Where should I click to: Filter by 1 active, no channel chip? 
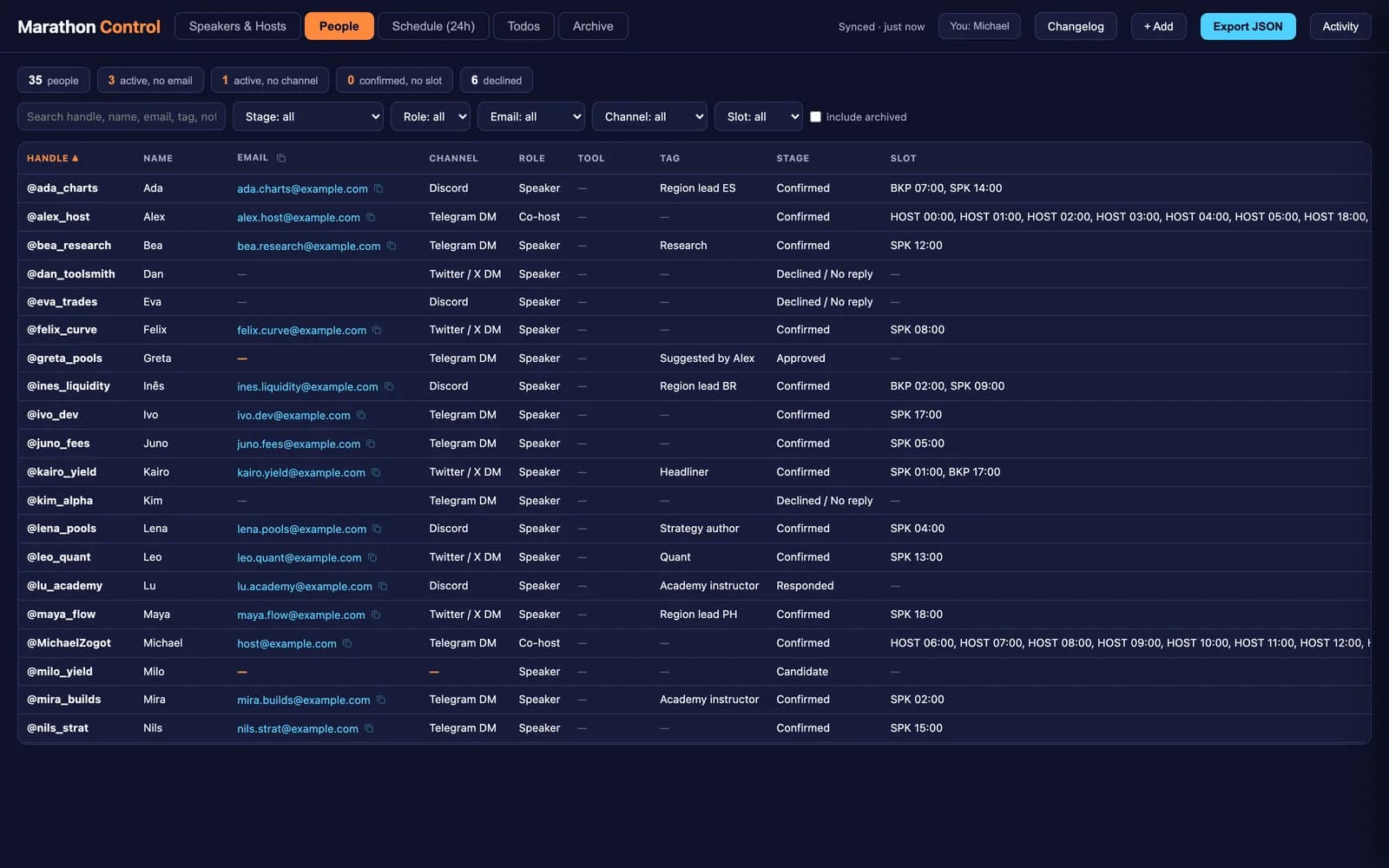point(270,80)
